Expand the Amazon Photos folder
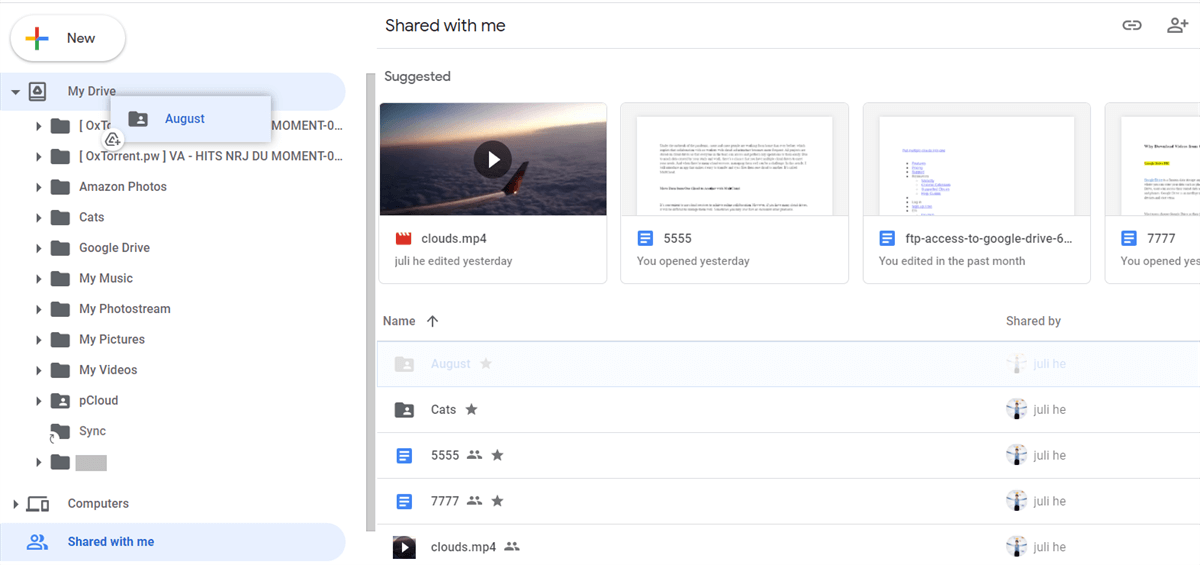The image size is (1200, 565). (x=39, y=187)
